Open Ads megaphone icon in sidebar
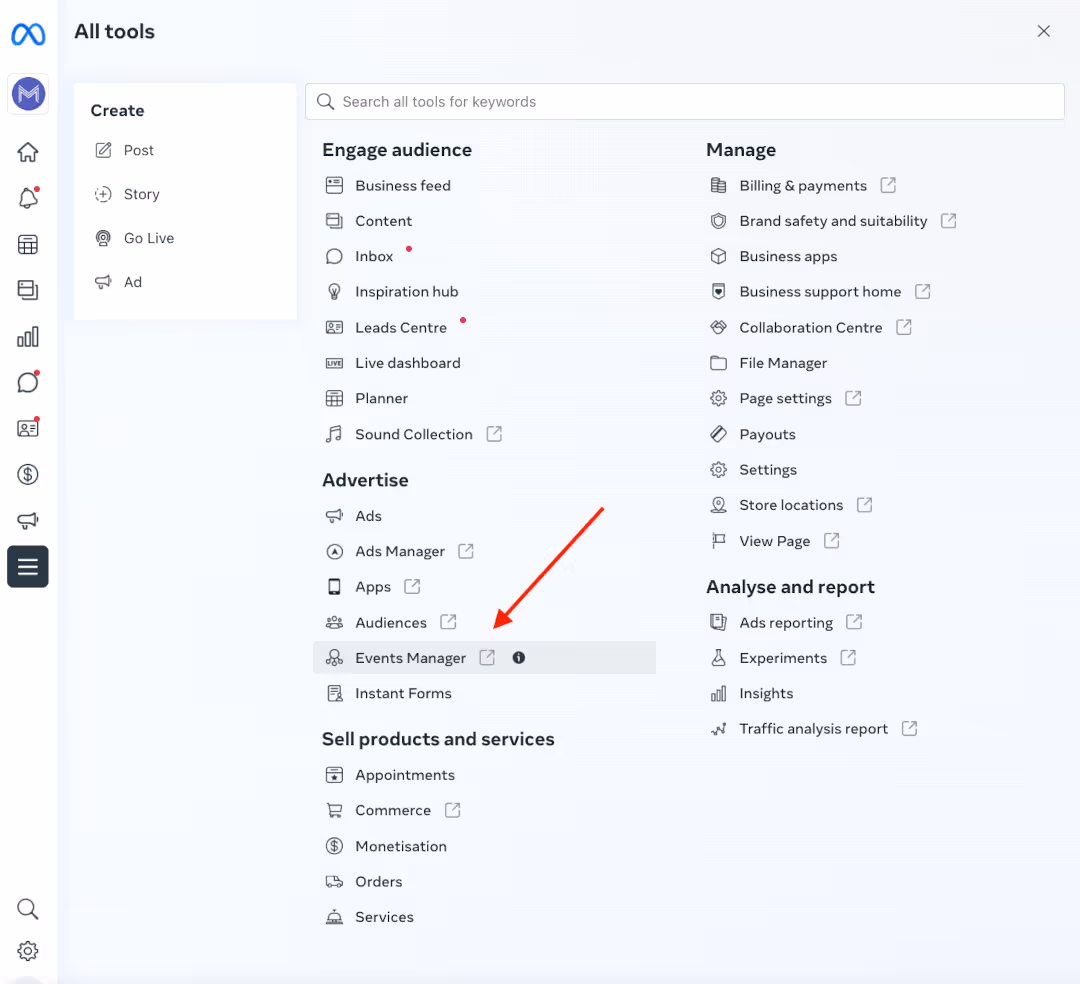Viewport: 1080px width, 984px height. coord(28,521)
